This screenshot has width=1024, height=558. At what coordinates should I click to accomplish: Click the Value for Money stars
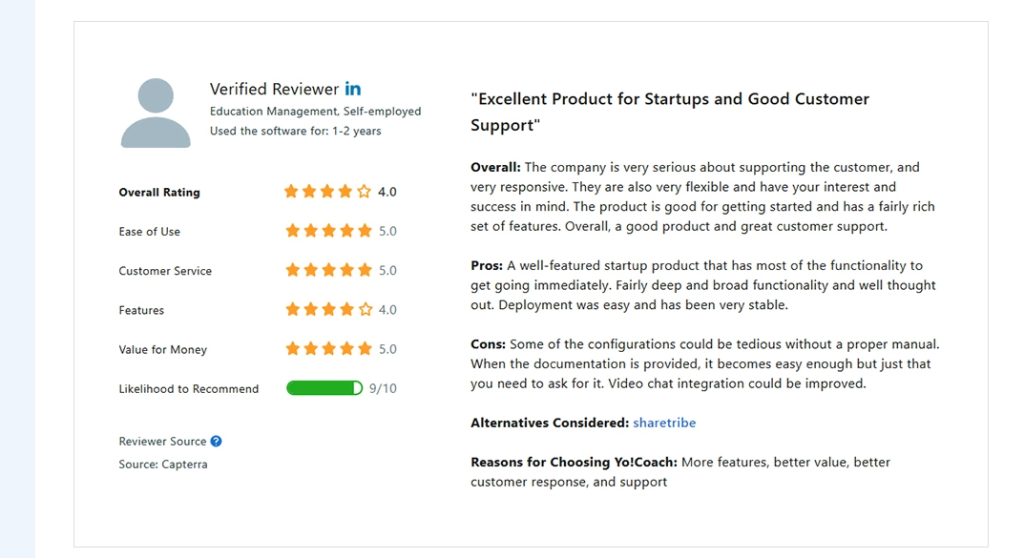tap(328, 349)
